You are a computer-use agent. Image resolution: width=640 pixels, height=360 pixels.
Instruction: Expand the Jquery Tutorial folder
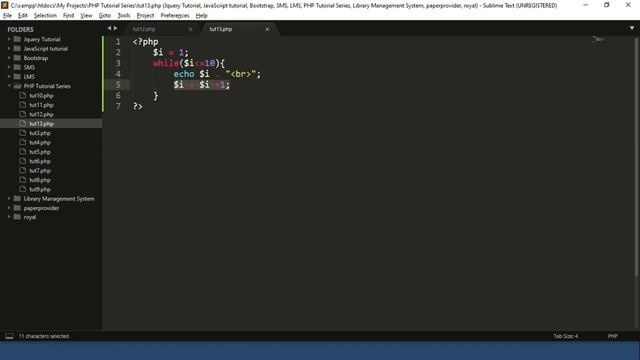pyautogui.click(x=9, y=39)
